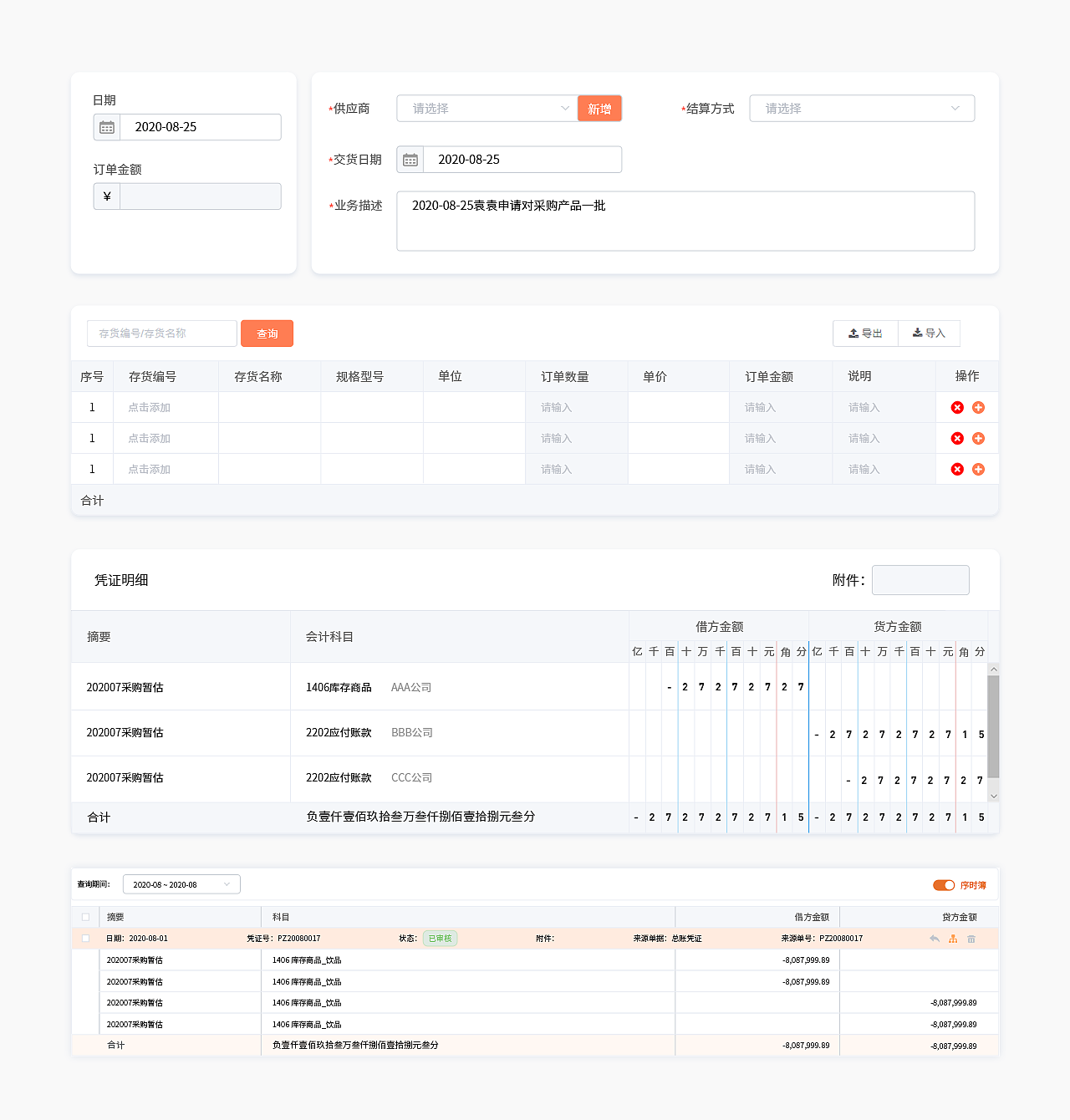Add row using plus in third row

point(978,470)
